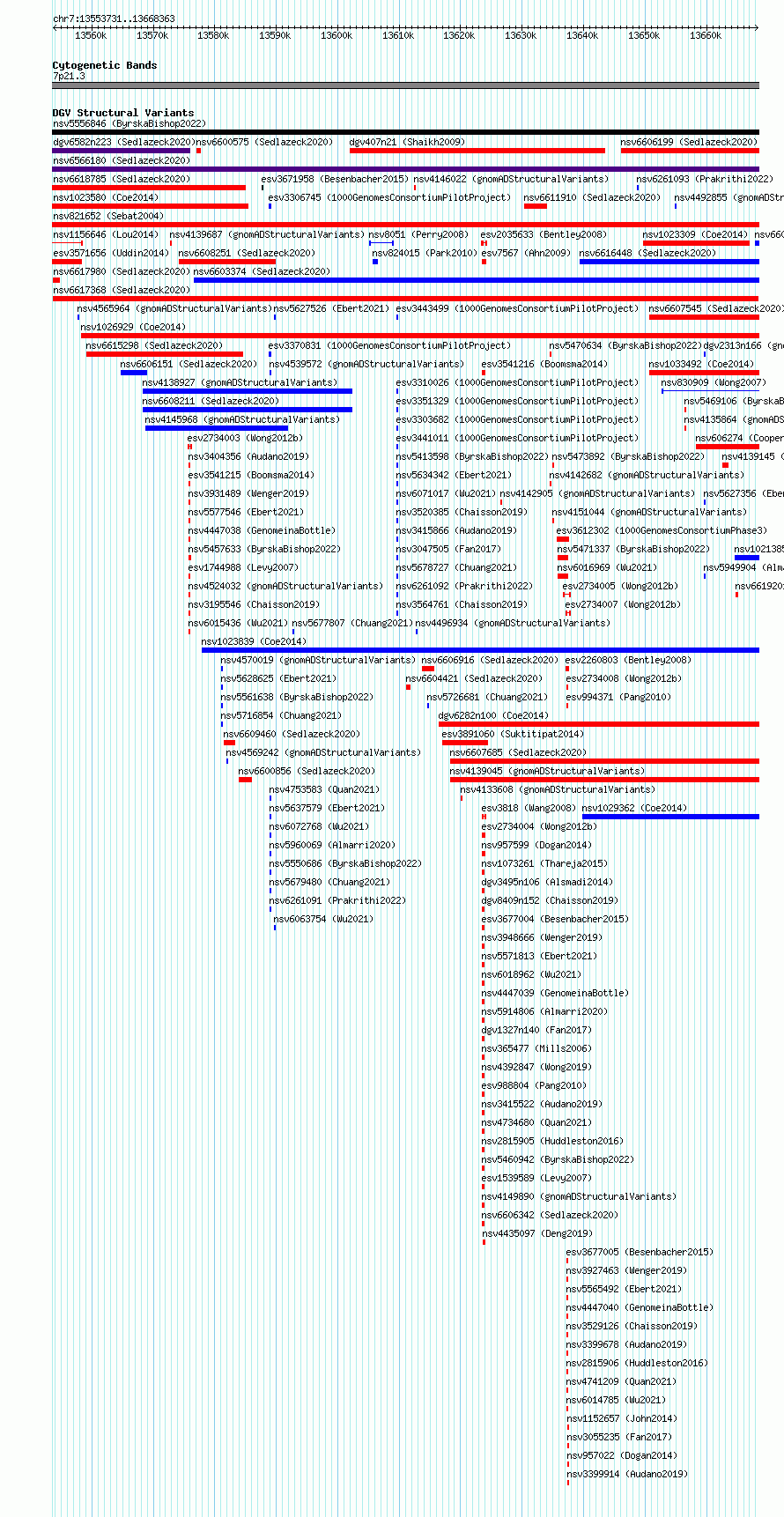Open nsv3399914 (Audano2019) variant

[627, 1474]
